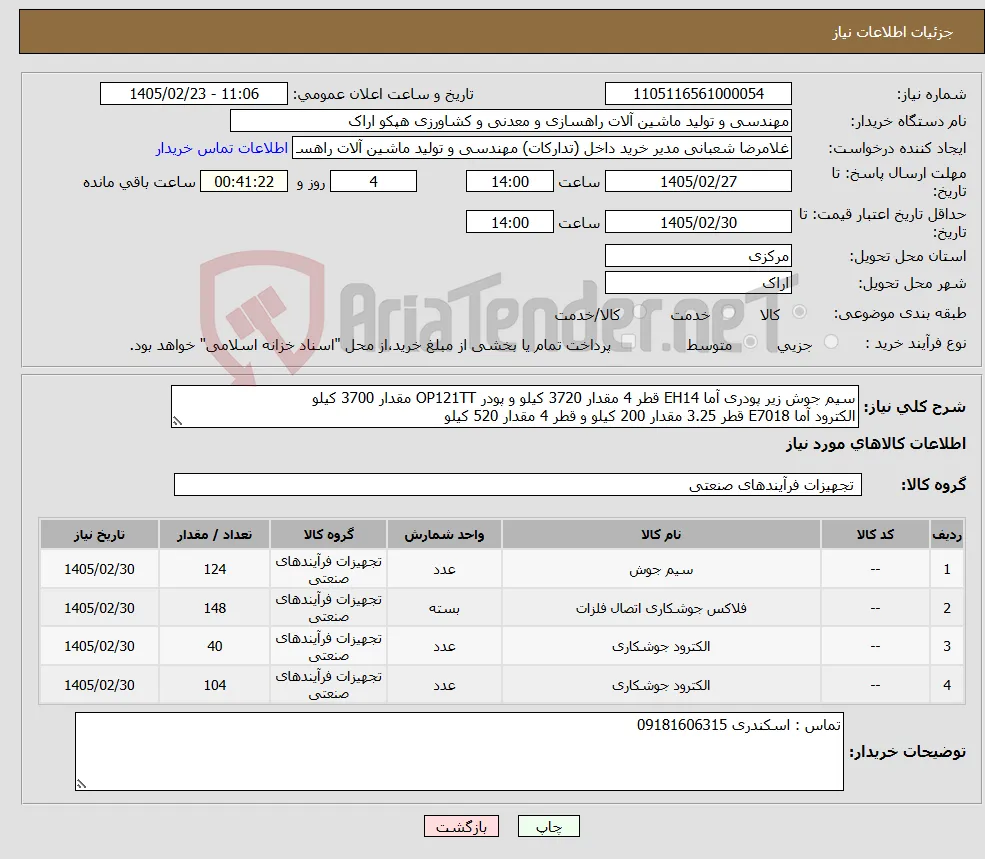Click the buyer notes textarea resize handle
Image resolution: width=985 pixels, height=859 pixels.
pyautogui.click(x=82, y=784)
